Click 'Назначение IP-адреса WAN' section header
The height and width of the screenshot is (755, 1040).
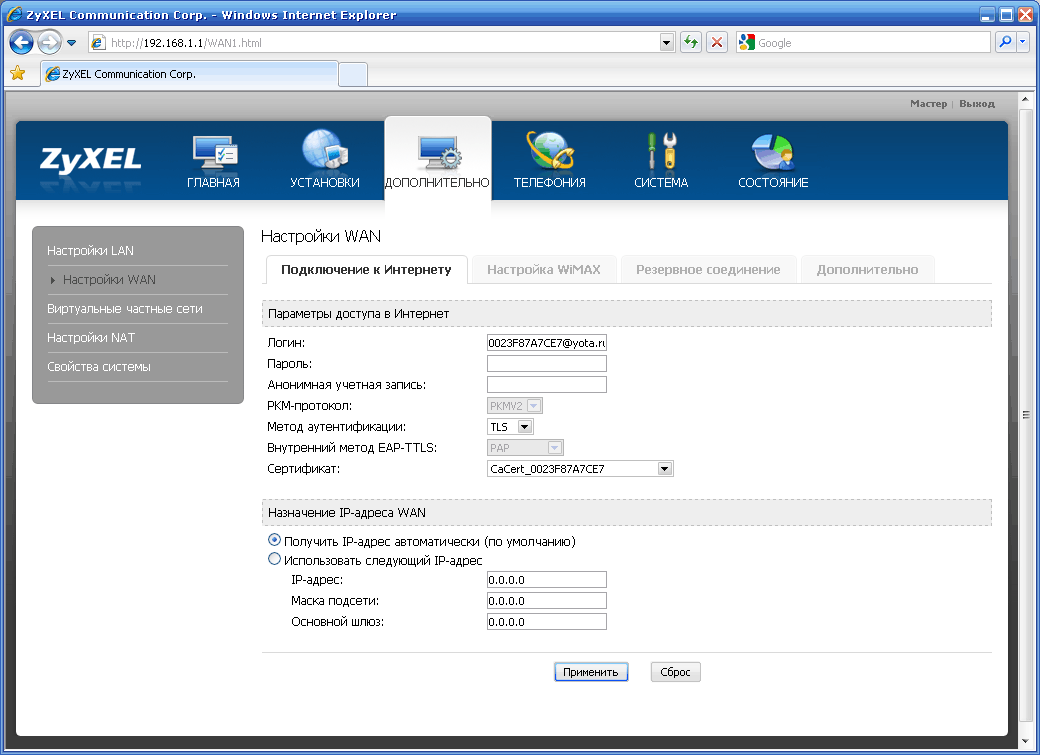[x=627, y=513]
